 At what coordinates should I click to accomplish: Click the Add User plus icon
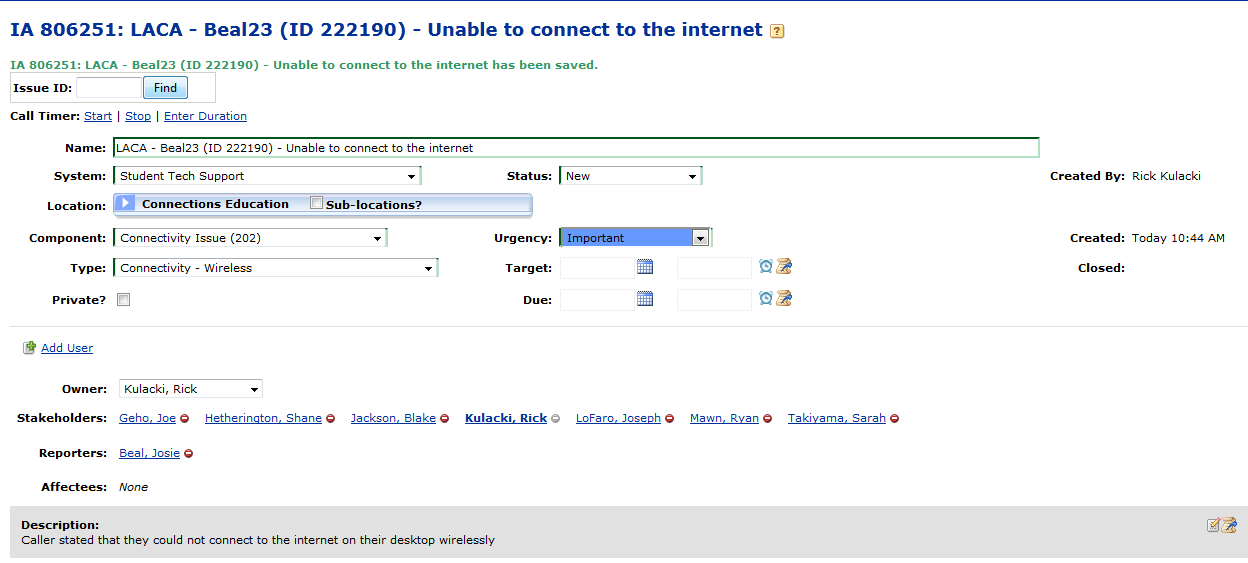(x=29, y=348)
